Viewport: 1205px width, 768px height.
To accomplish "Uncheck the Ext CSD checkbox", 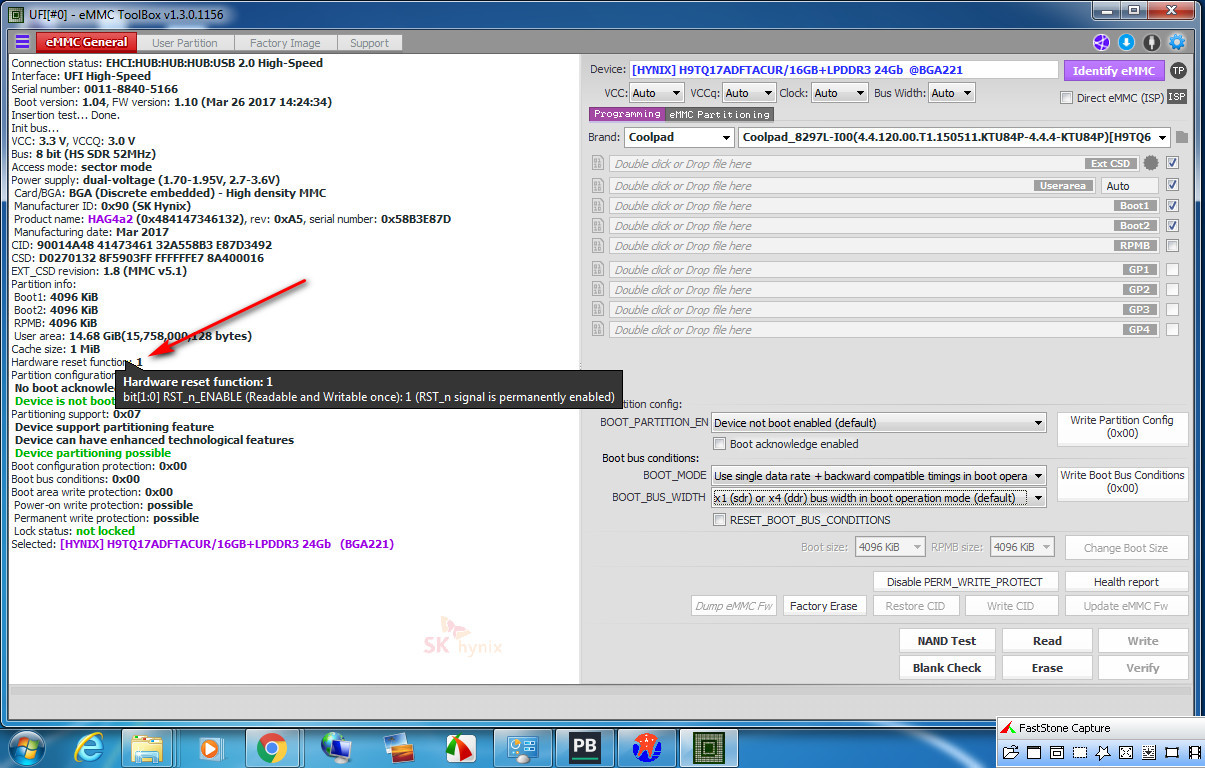I will click(x=1172, y=163).
